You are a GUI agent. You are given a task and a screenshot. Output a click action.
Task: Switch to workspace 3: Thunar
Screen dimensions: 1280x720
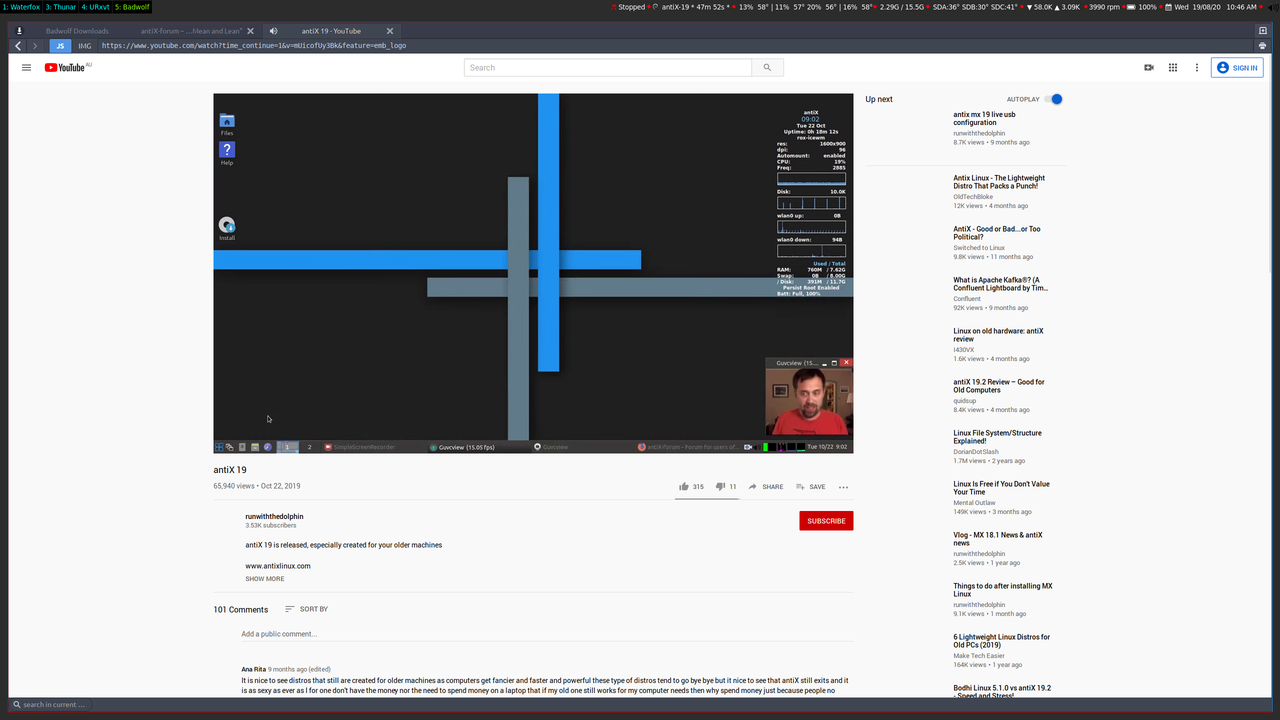[x=60, y=7]
